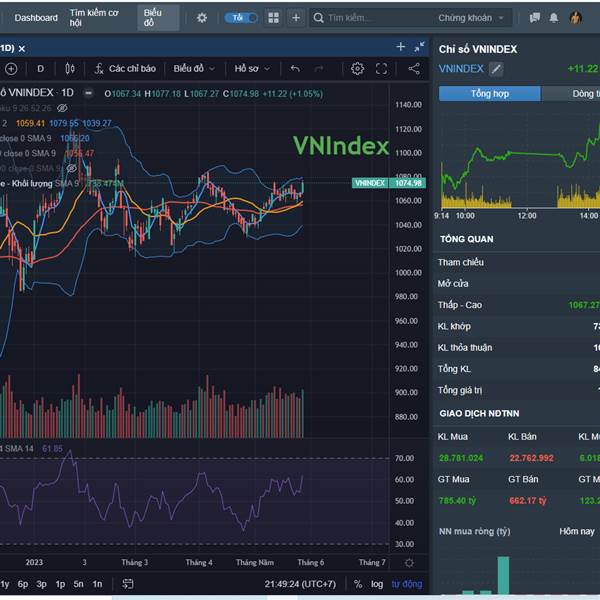Click the VNINDEX symbol link
This screenshot has width=600, height=600.
tap(461, 69)
